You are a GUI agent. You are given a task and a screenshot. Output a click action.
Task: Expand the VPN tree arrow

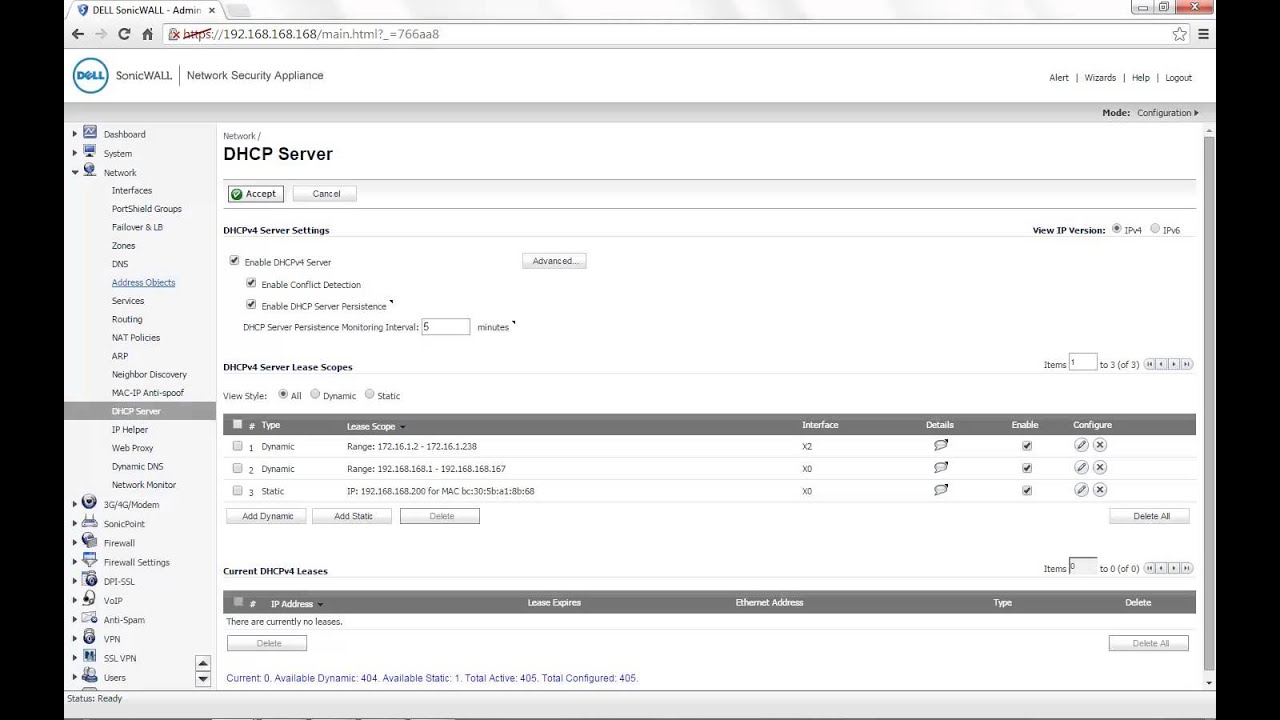point(74,638)
